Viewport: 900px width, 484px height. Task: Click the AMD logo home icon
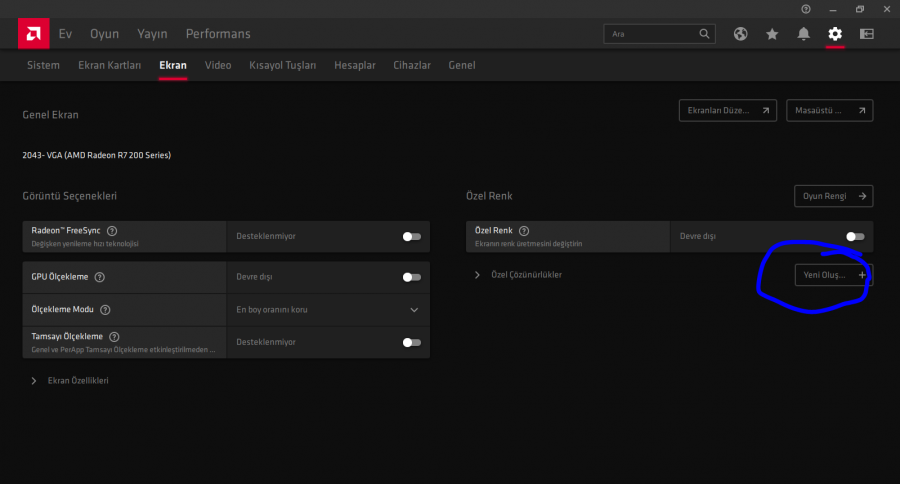(33, 33)
